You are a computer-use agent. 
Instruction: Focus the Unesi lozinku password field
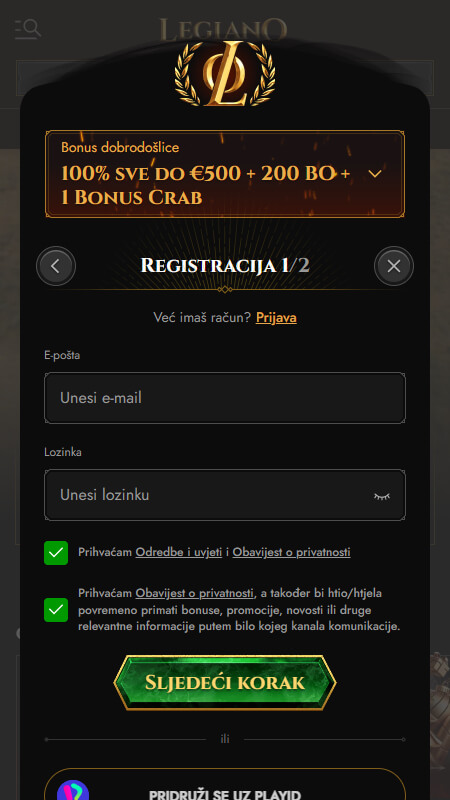coord(224,495)
